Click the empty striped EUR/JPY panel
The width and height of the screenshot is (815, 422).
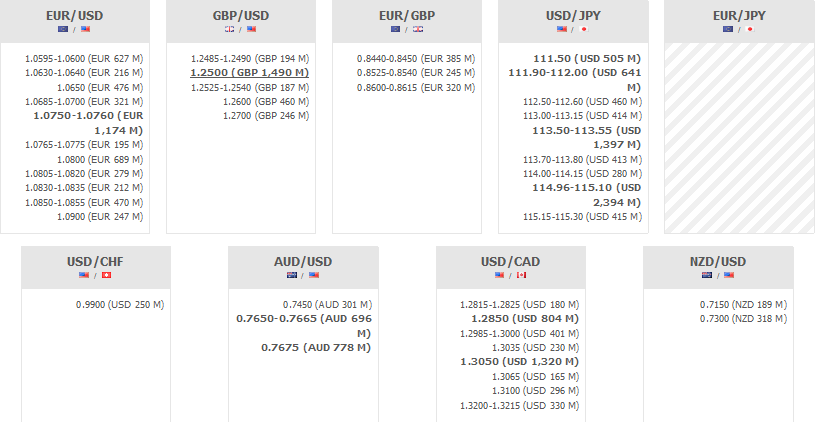click(739, 138)
